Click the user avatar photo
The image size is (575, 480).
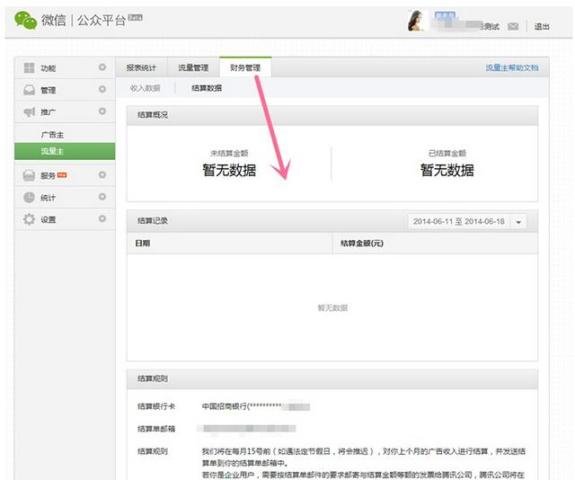(416, 21)
